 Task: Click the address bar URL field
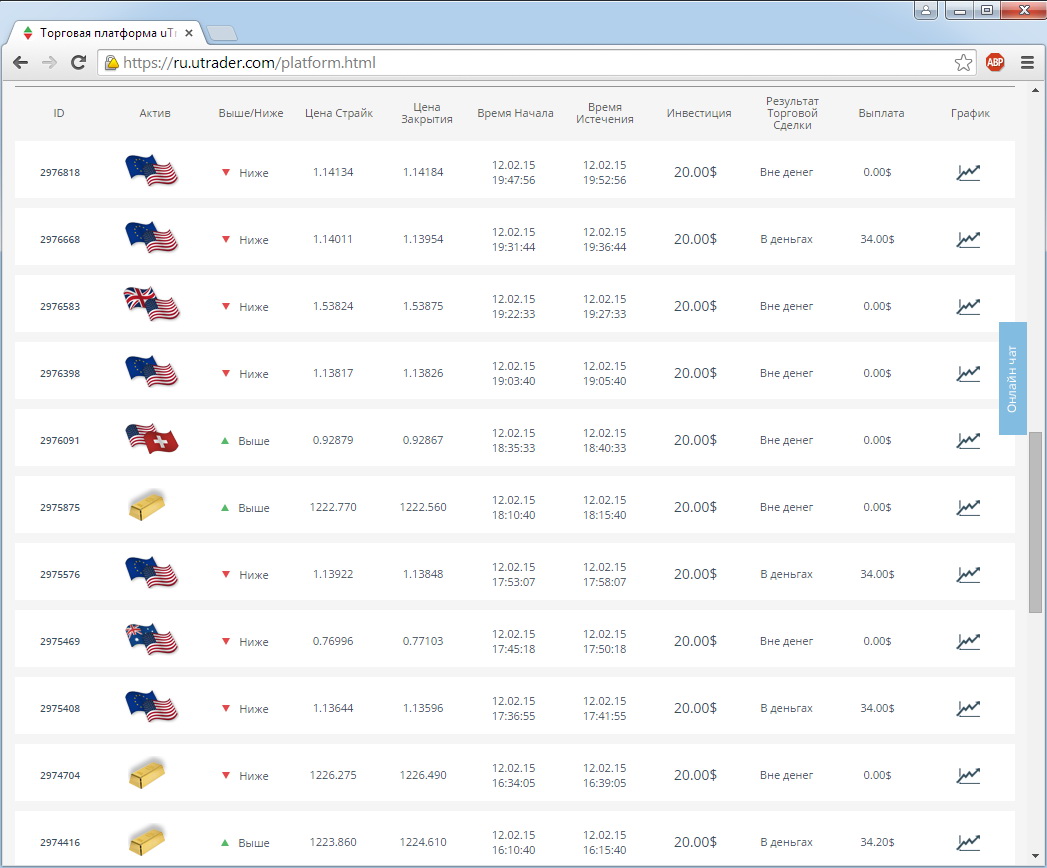pos(530,63)
